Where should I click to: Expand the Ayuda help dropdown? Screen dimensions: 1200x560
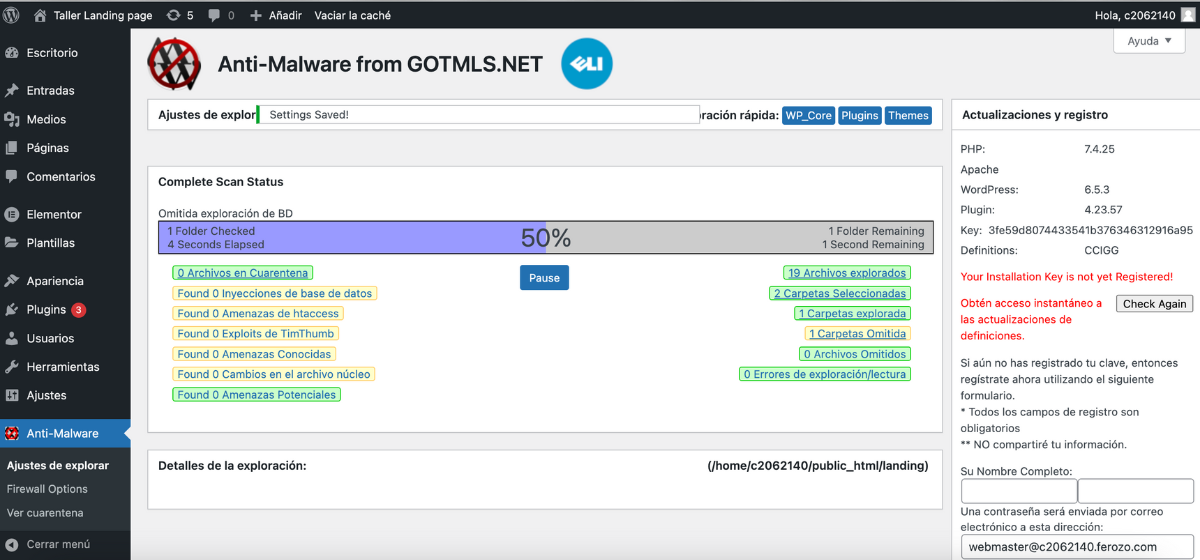[1149, 41]
